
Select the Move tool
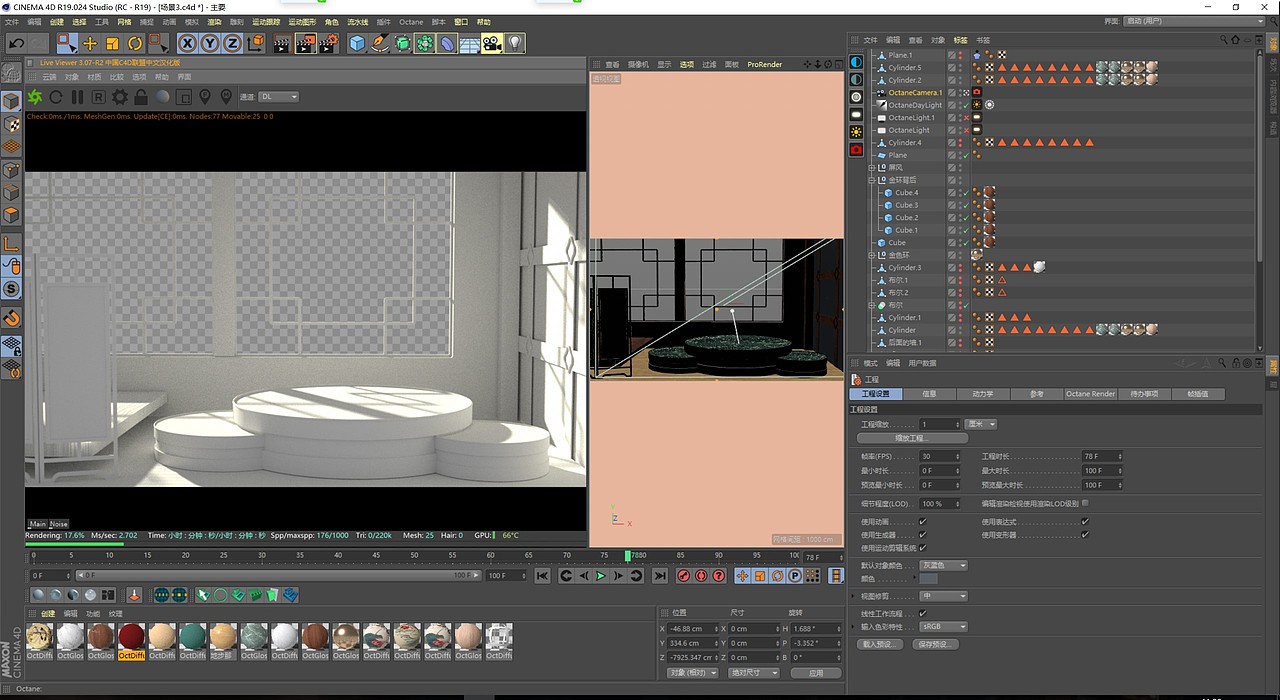click(90, 43)
